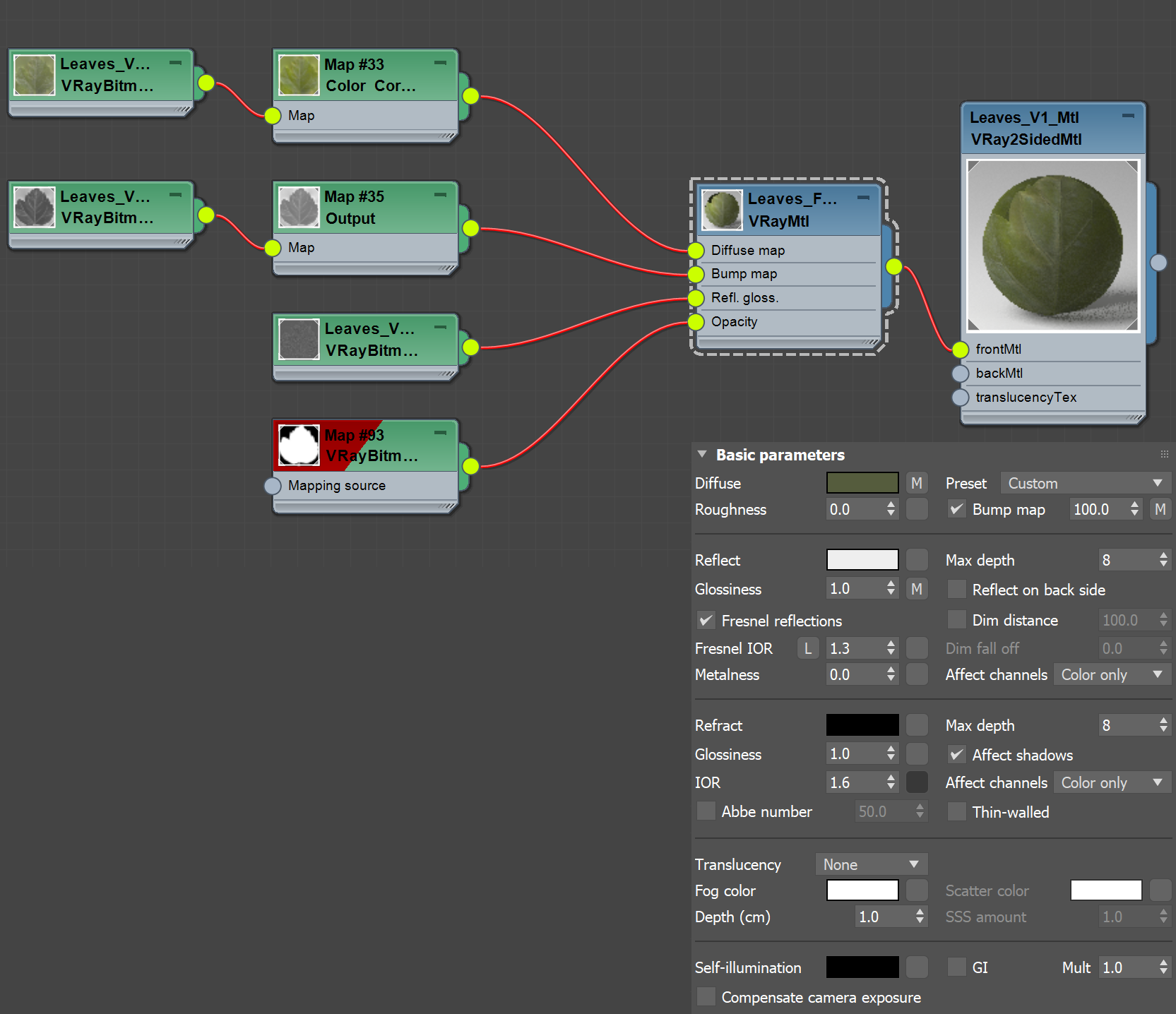Click the Opacity slot on the VRayMtl node
This screenshot has height=1014, width=1176.
pos(696,322)
